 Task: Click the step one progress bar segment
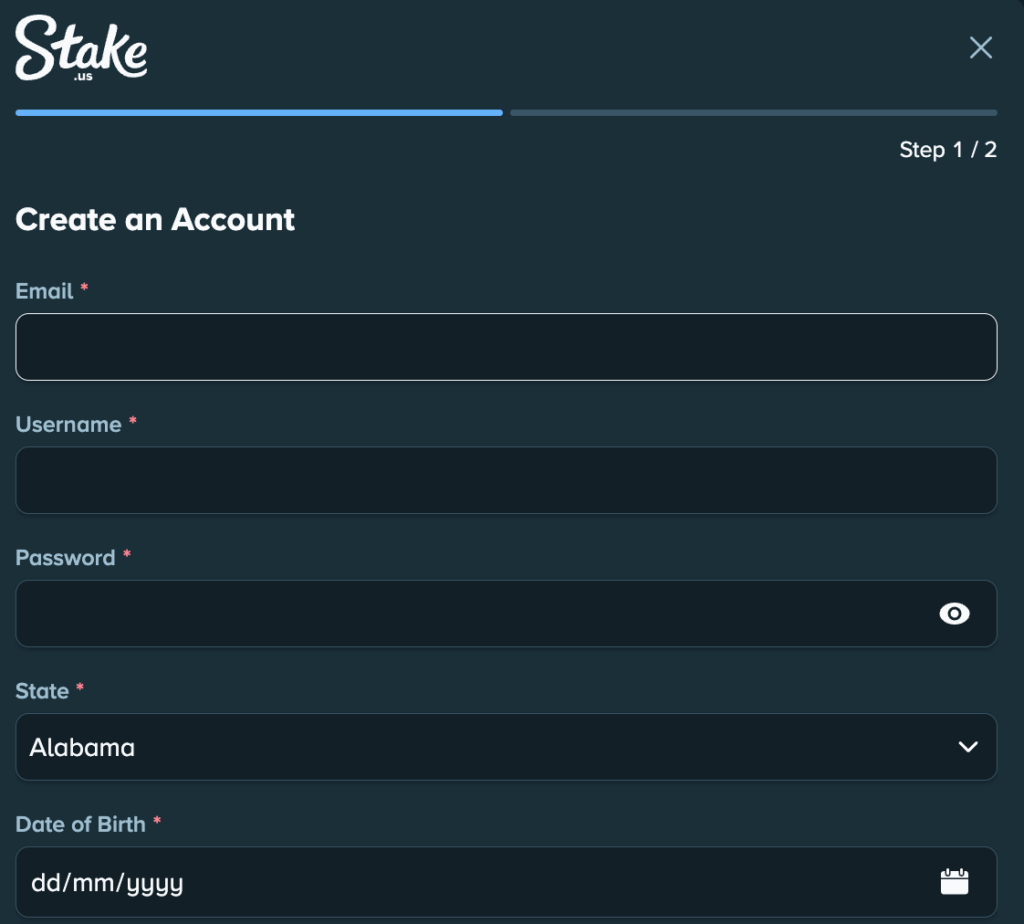point(258,112)
